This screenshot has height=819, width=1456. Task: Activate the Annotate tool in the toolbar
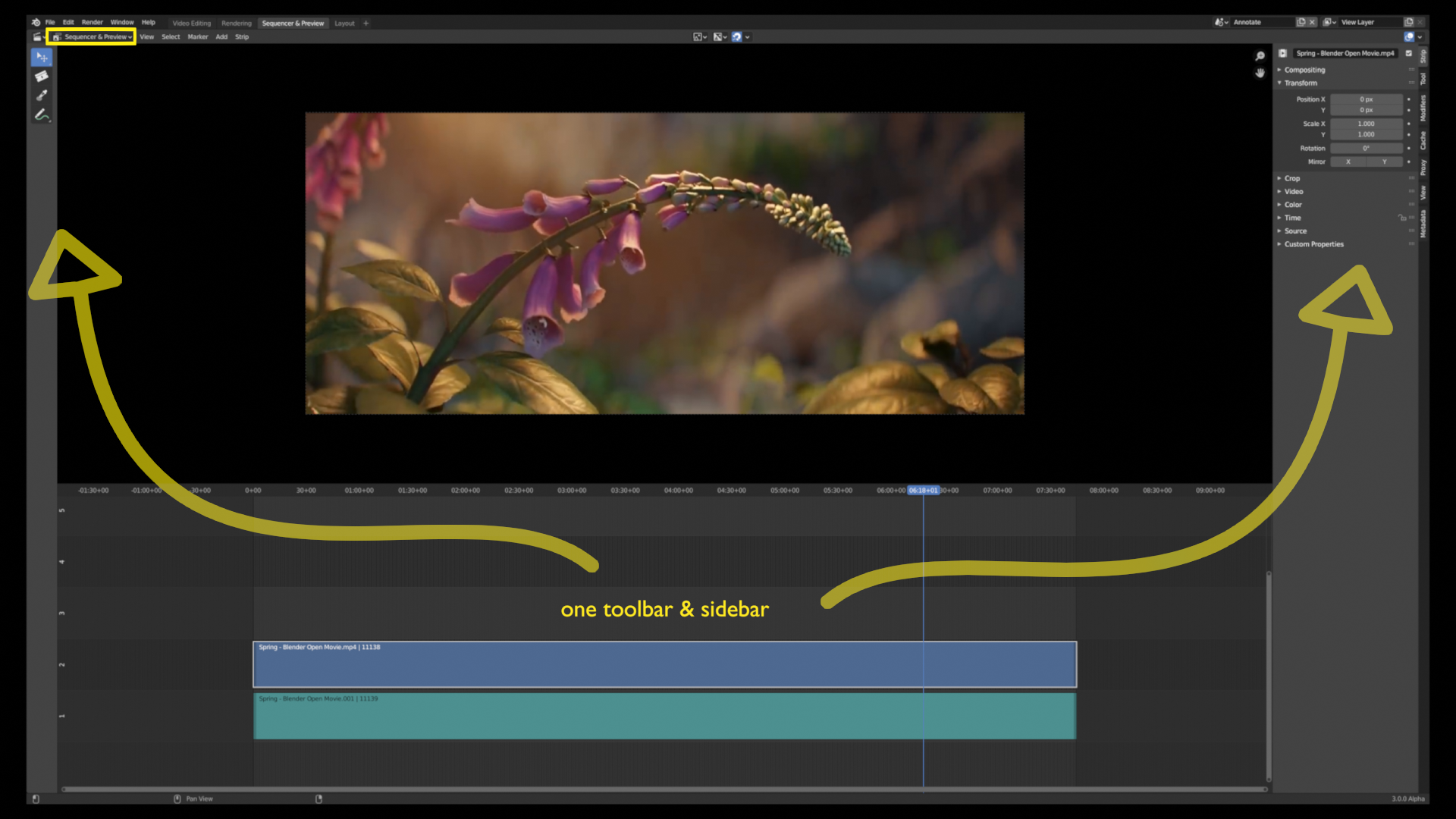tap(42, 115)
